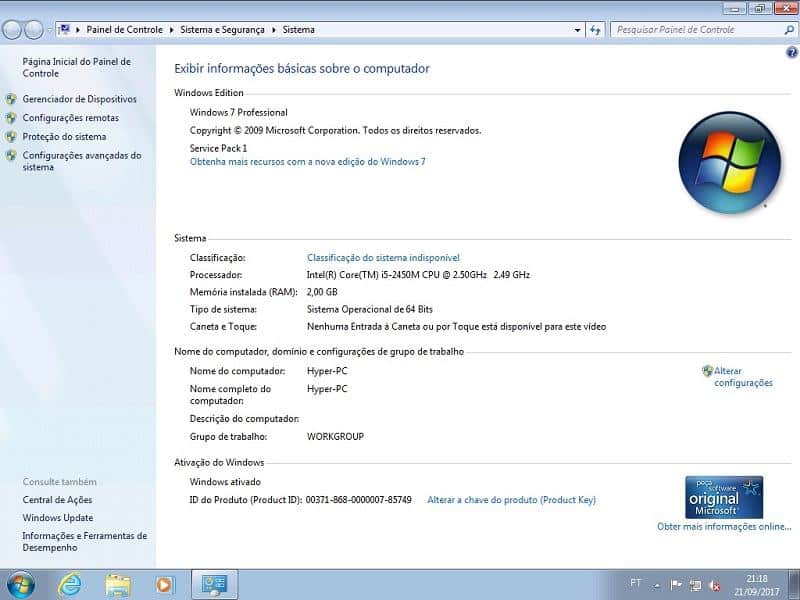
Task: Open the address bar history dropdown arrow
Action: tap(578, 30)
